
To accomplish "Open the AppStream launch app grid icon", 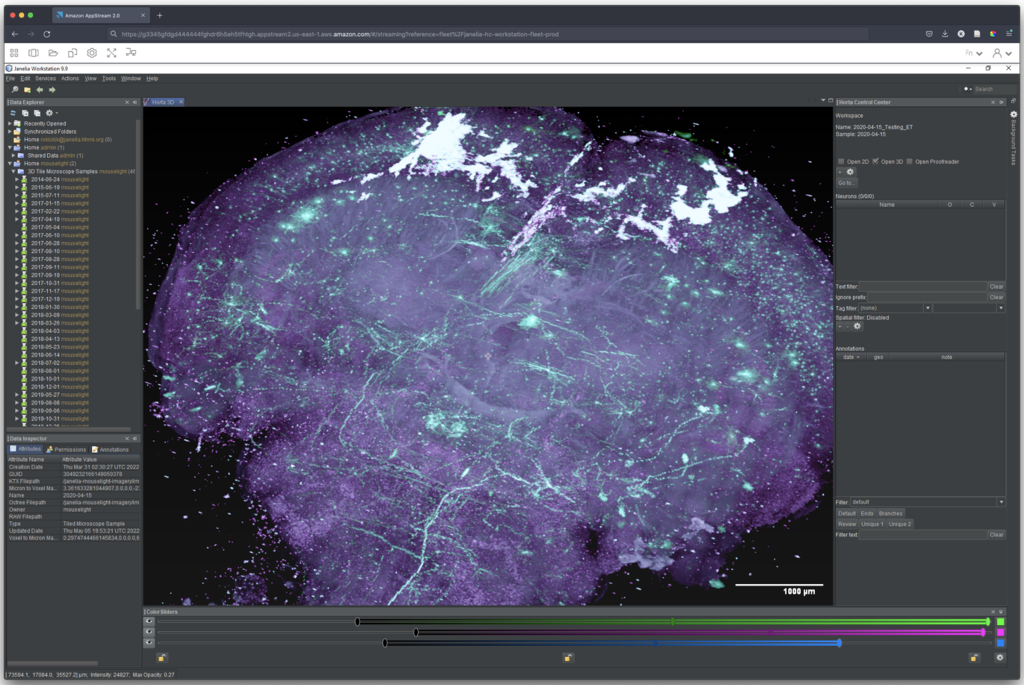I will coord(14,53).
